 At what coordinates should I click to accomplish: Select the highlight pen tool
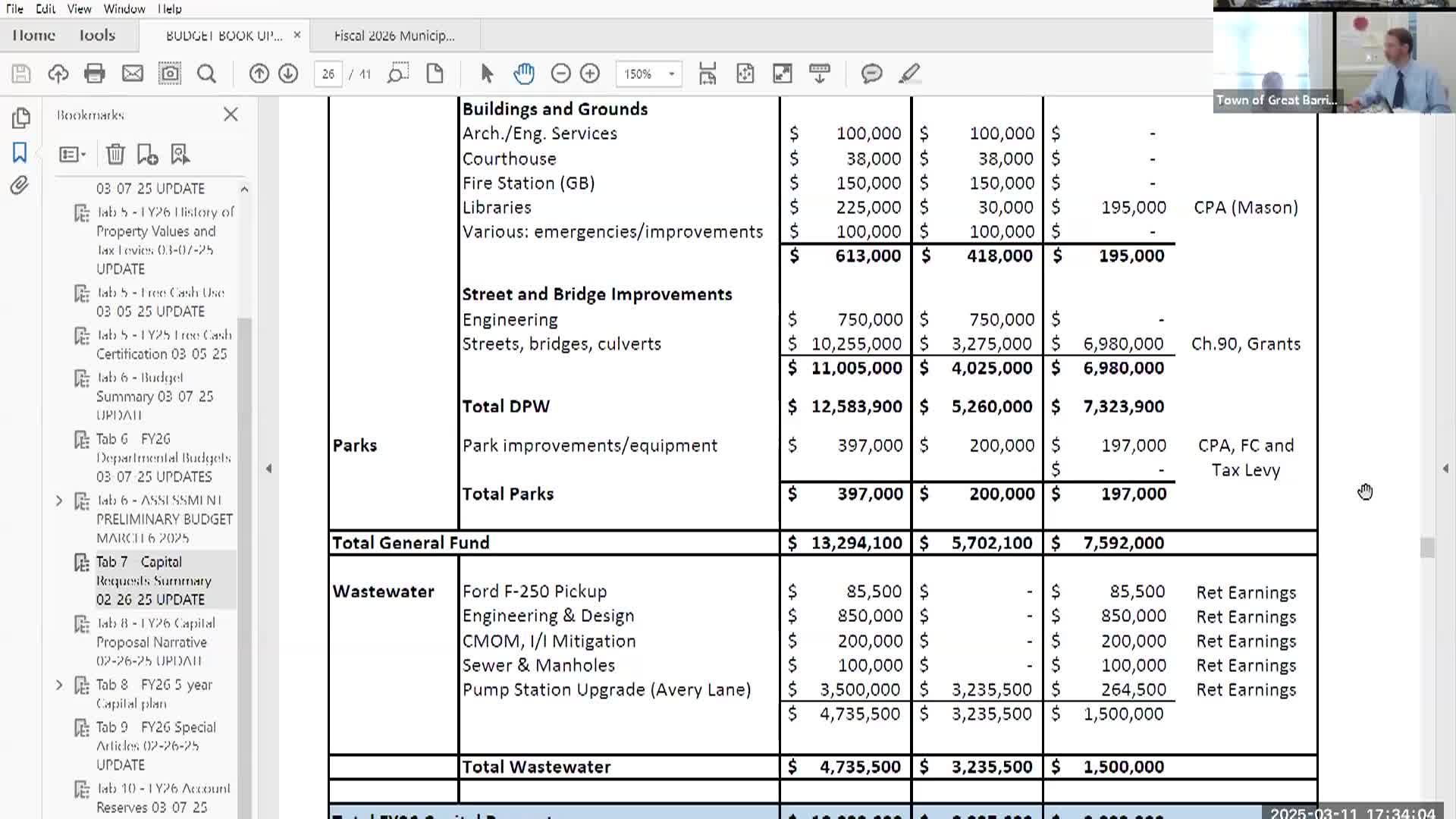[x=909, y=74]
